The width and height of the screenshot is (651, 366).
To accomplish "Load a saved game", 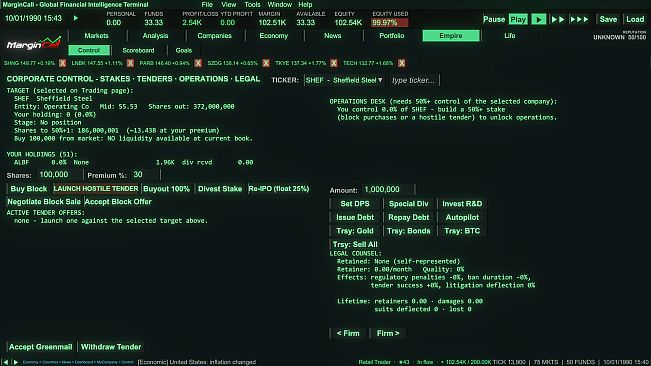I will click(635, 20).
